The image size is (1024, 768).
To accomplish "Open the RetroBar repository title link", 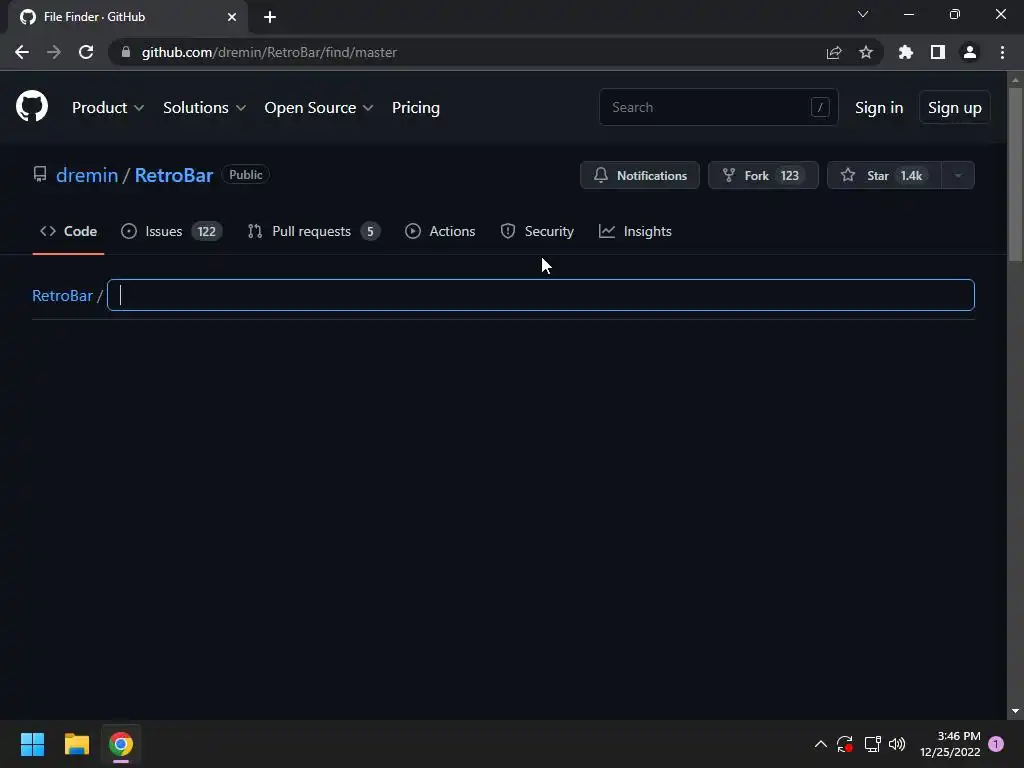I will tap(174, 175).
